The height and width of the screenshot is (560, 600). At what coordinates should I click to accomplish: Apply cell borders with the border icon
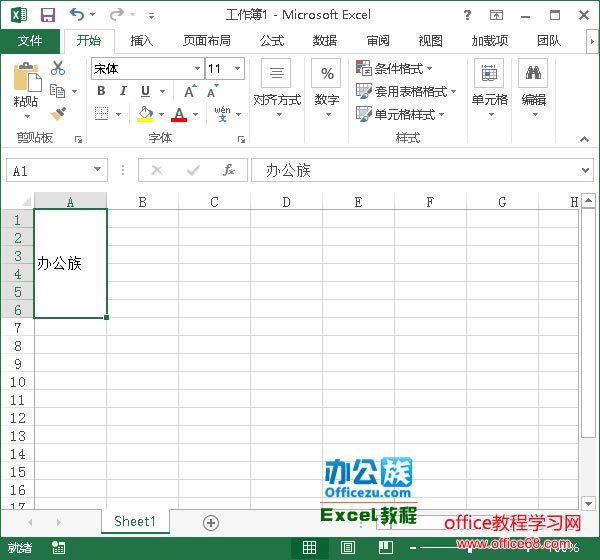click(101, 114)
